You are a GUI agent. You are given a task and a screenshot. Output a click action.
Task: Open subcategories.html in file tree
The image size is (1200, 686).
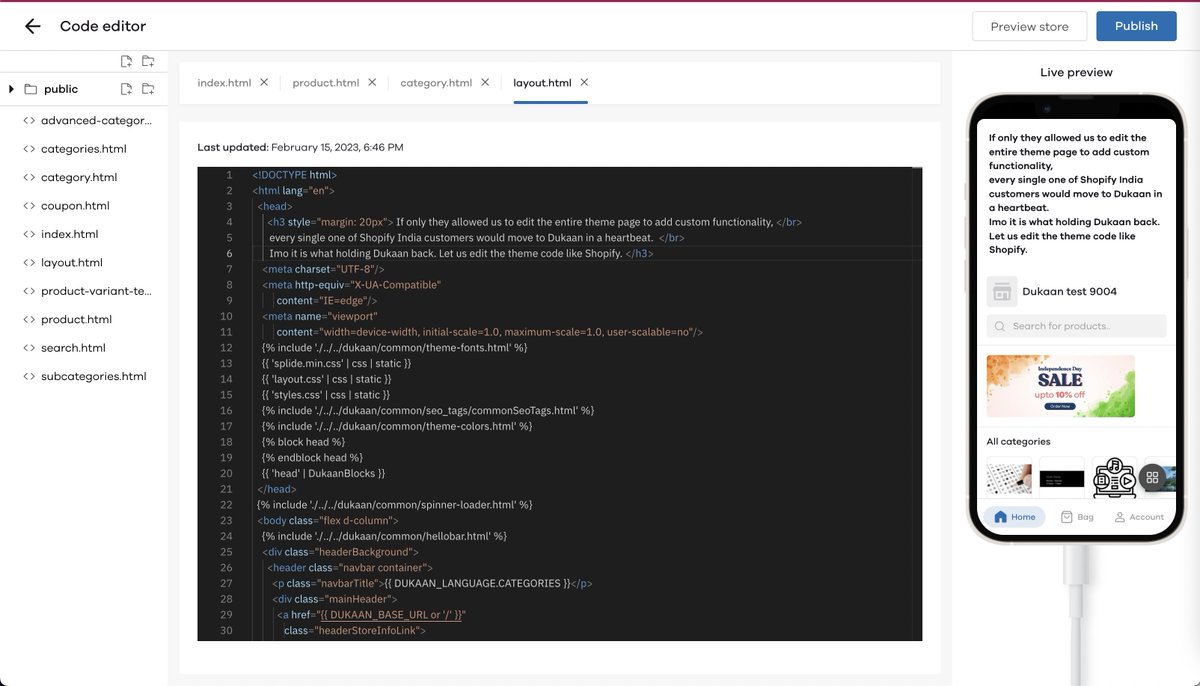click(93, 377)
